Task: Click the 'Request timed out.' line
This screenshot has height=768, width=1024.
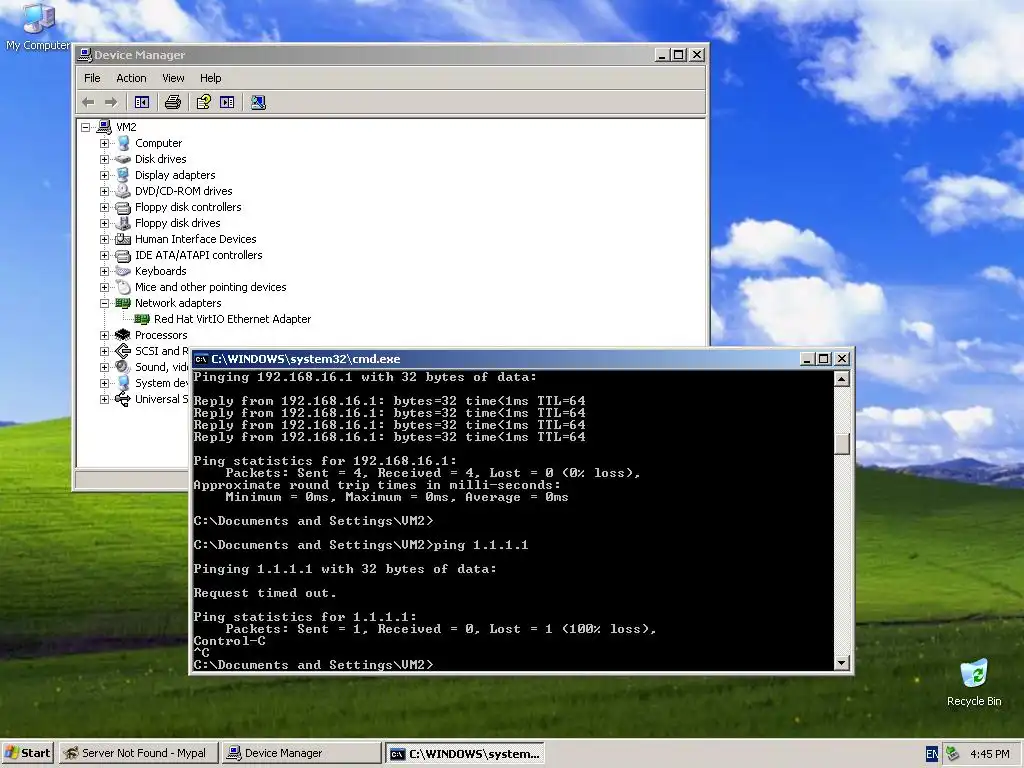Action: tap(264, 593)
